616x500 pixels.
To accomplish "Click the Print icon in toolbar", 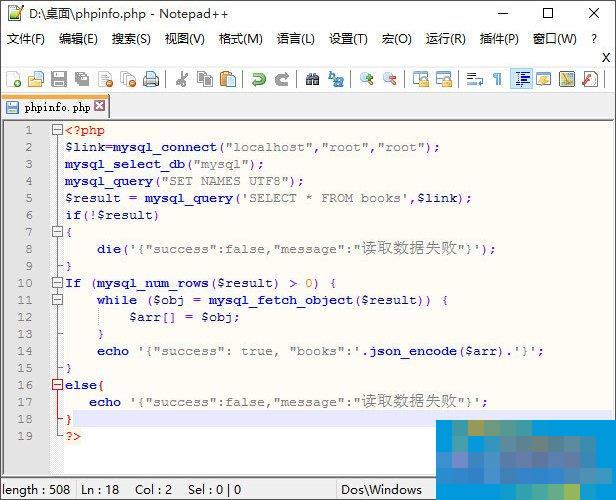I will tap(151, 79).
